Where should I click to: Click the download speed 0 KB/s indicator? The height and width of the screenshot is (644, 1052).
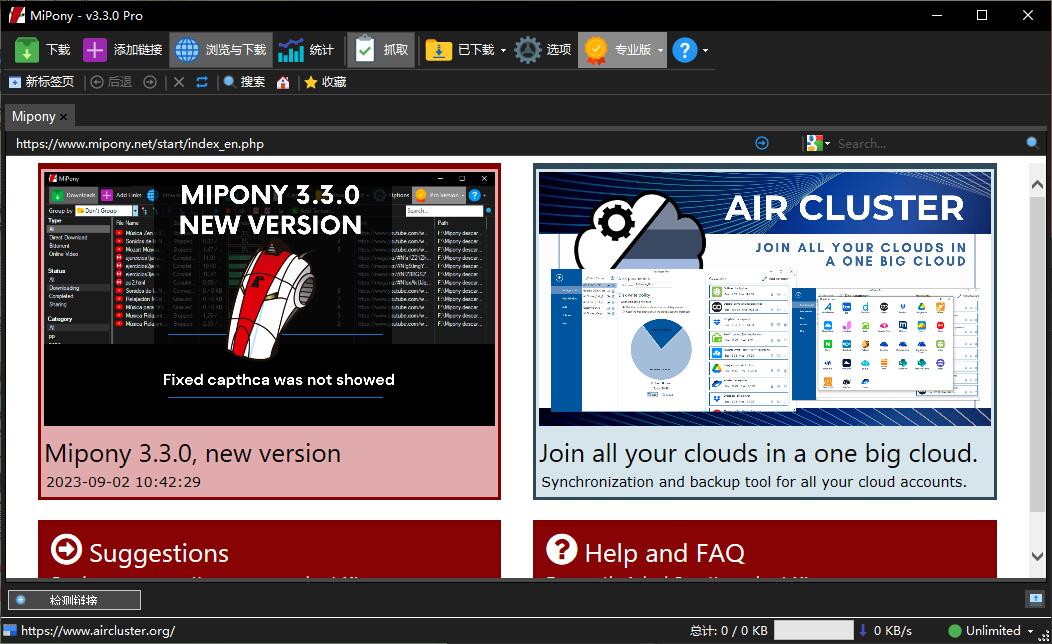(x=886, y=631)
